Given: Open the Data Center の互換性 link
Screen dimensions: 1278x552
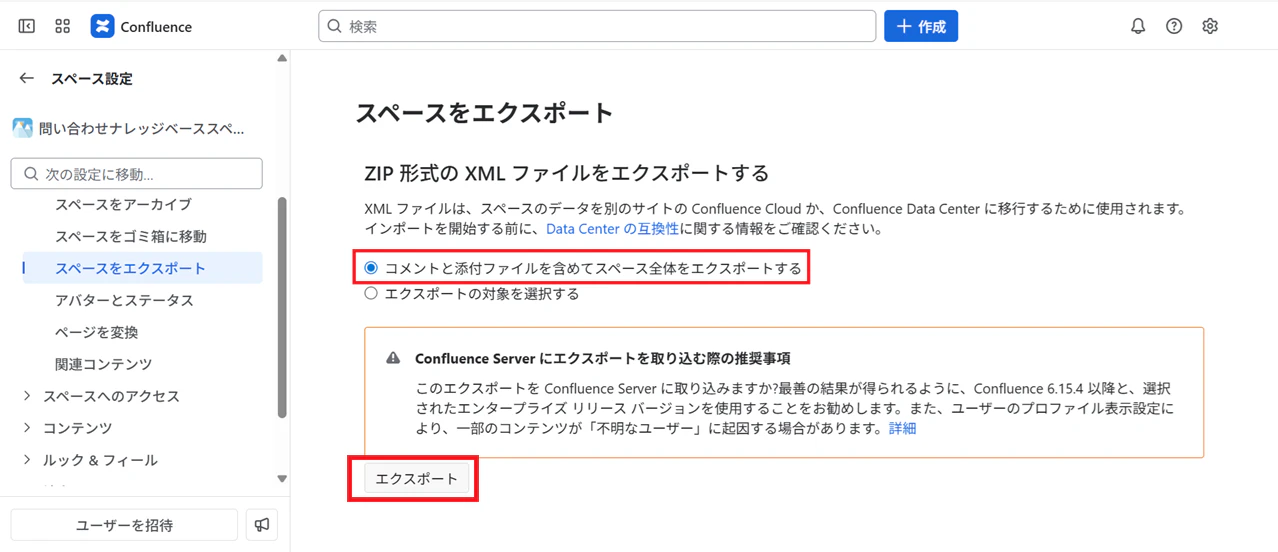Looking at the screenshot, I should 612,229.
